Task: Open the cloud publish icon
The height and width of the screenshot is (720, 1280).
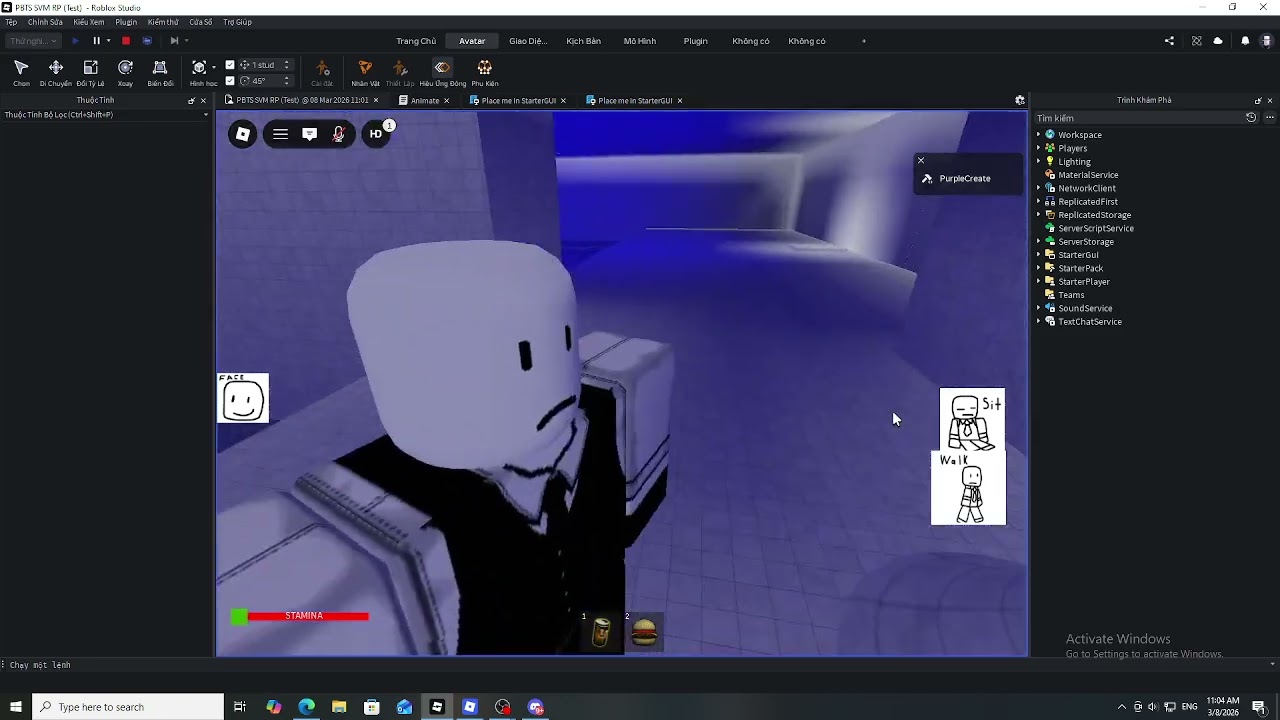Action: 1218,41
